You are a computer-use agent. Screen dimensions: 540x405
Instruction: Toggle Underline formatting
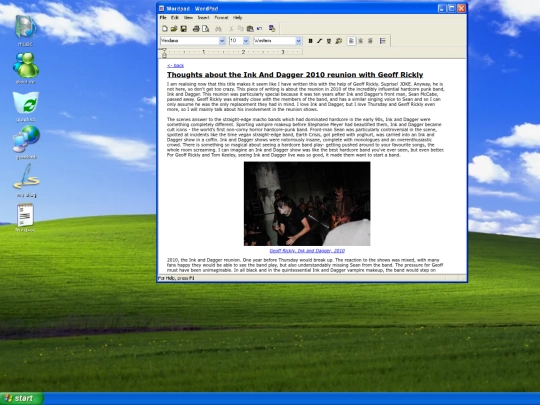329,41
